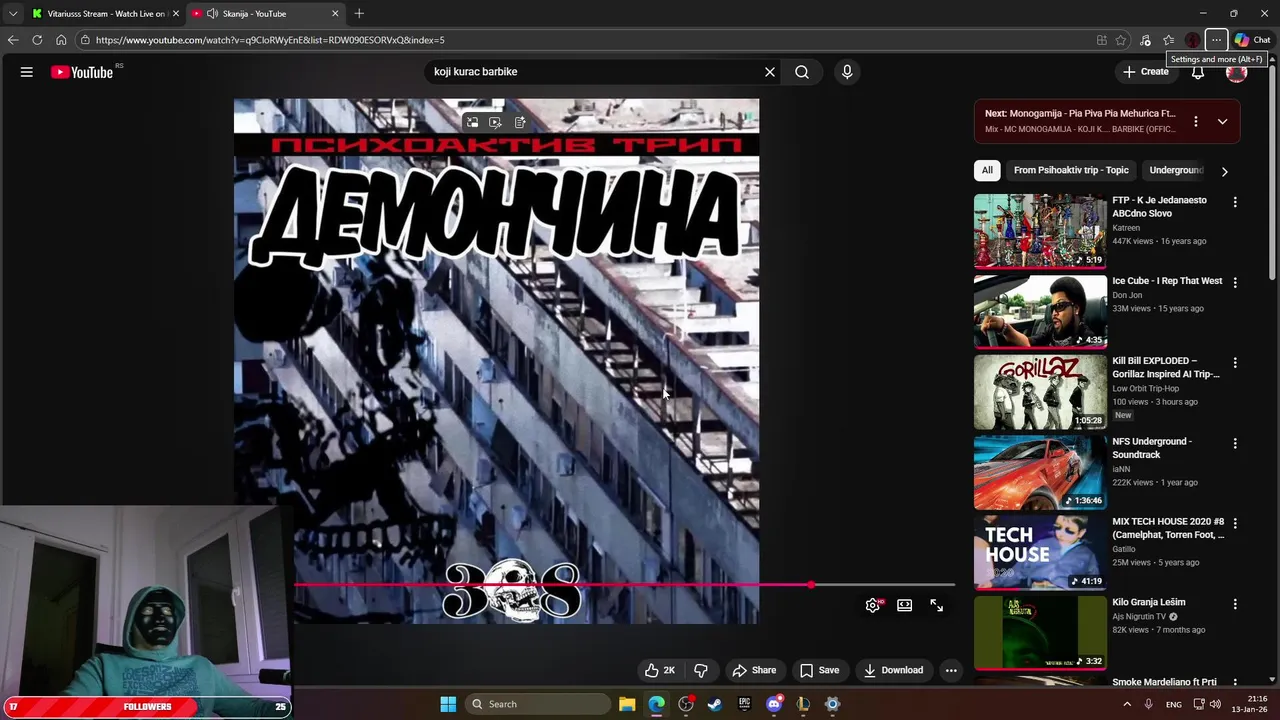The height and width of the screenshot is (720, 1280).
Task: Visit the Katreen channel name
Action: pyautogui.click(x=1126, y=228)
